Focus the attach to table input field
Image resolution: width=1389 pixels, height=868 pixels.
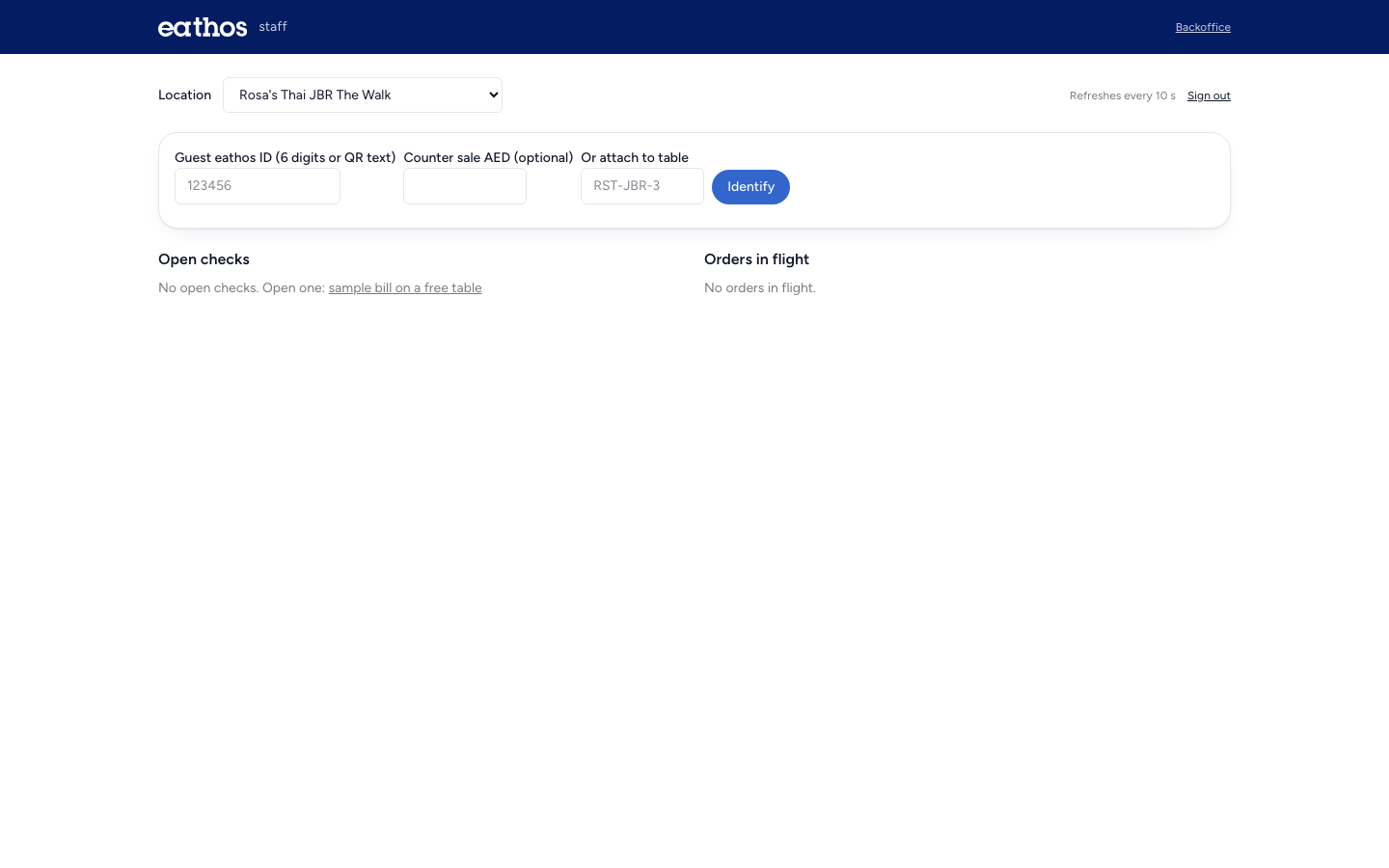(642, 186)
